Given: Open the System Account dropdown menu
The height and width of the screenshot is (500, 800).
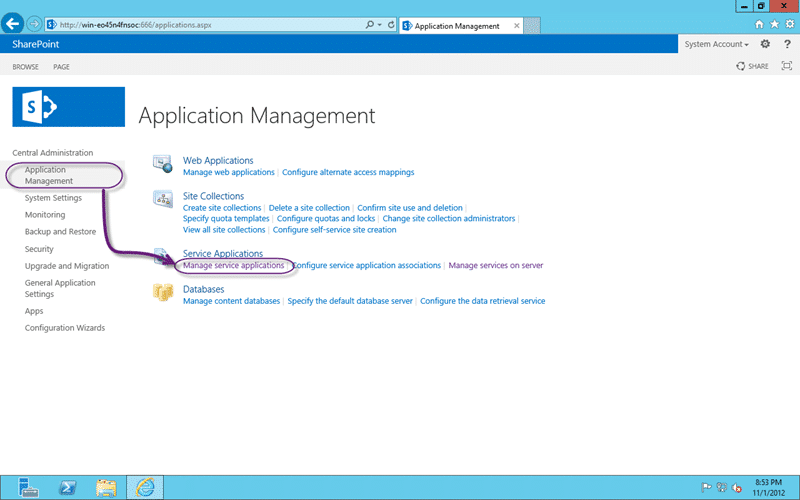Looking at the screenshot, I should 716,44.
